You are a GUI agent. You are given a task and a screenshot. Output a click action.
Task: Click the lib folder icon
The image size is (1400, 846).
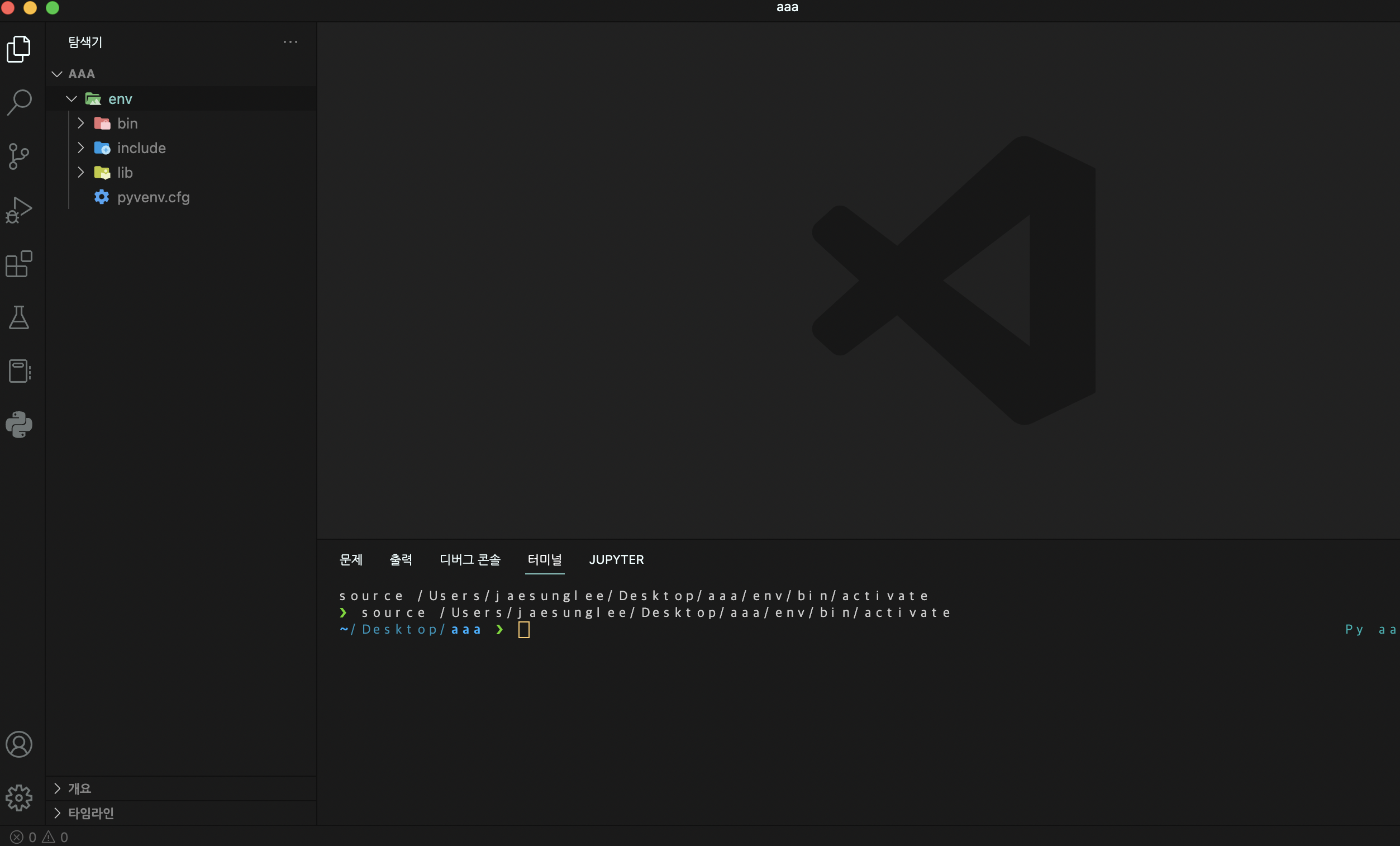(x=102, y=173)
